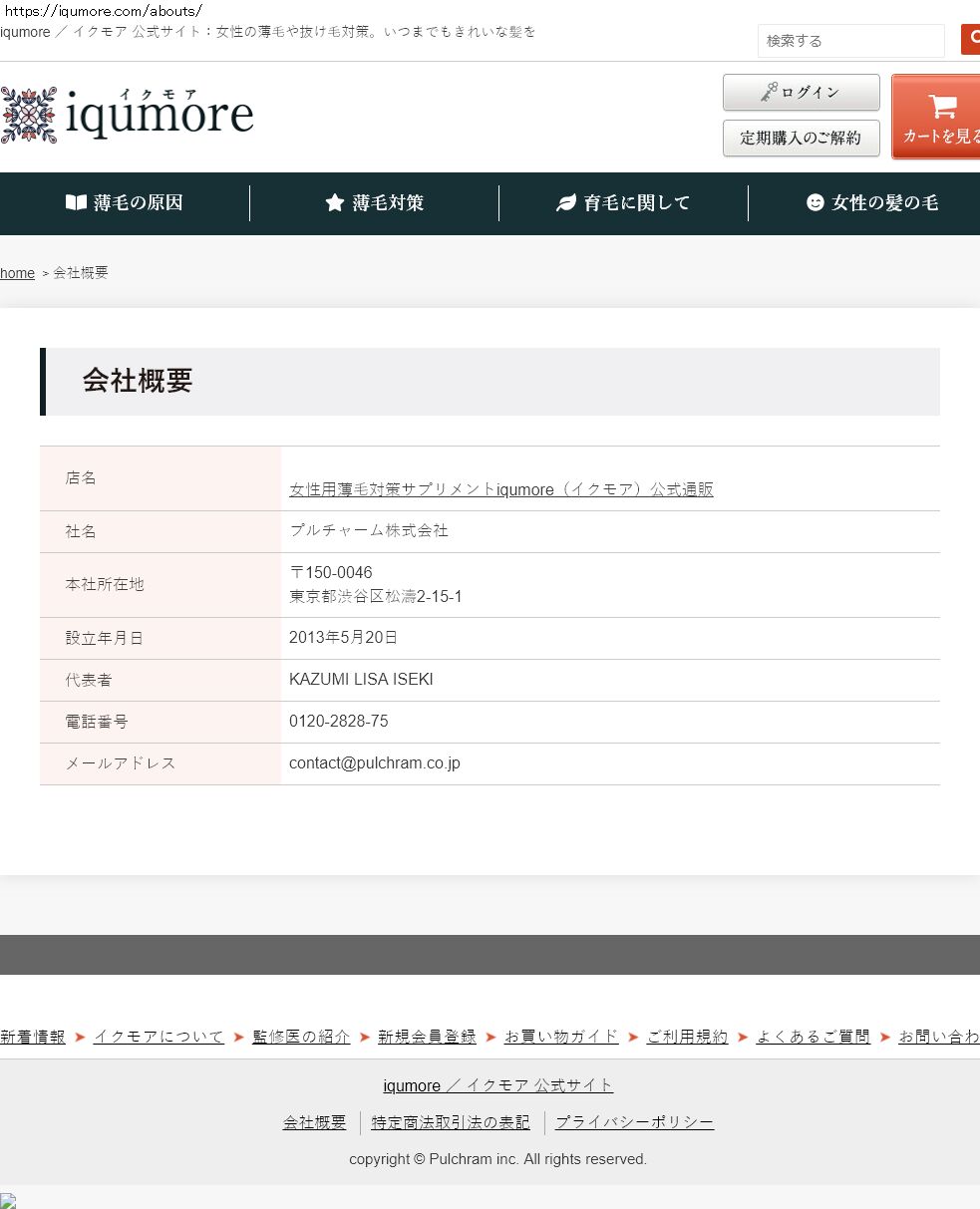Click smiley icon beside 女性の髪の毛
Screen dimensions: 980x1209
tap(816, 203)
